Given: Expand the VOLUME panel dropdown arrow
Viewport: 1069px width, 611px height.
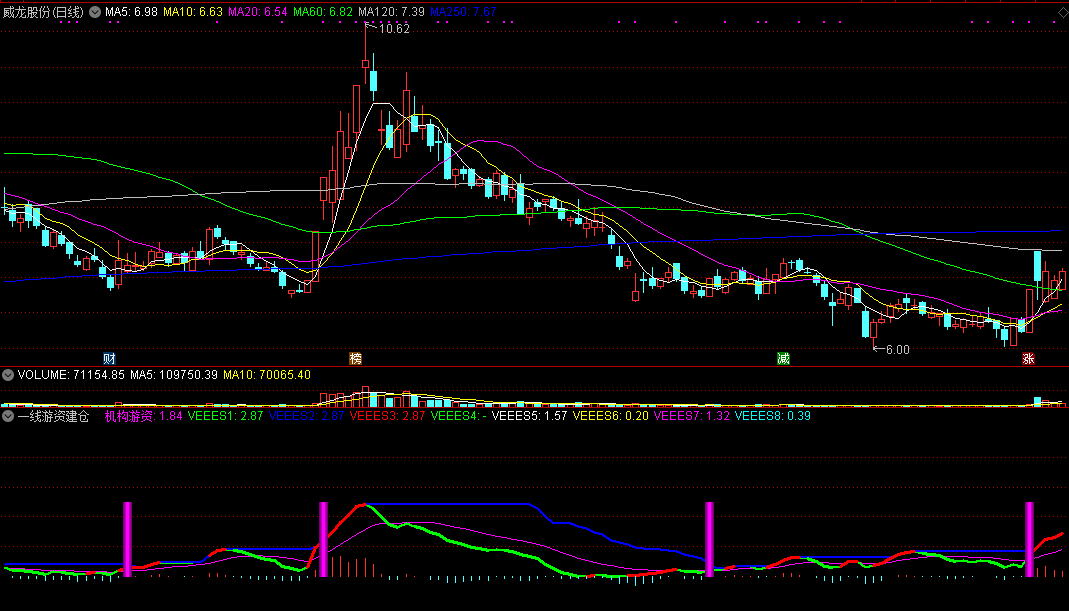Looking at the screenshot, I should point(8,375).
